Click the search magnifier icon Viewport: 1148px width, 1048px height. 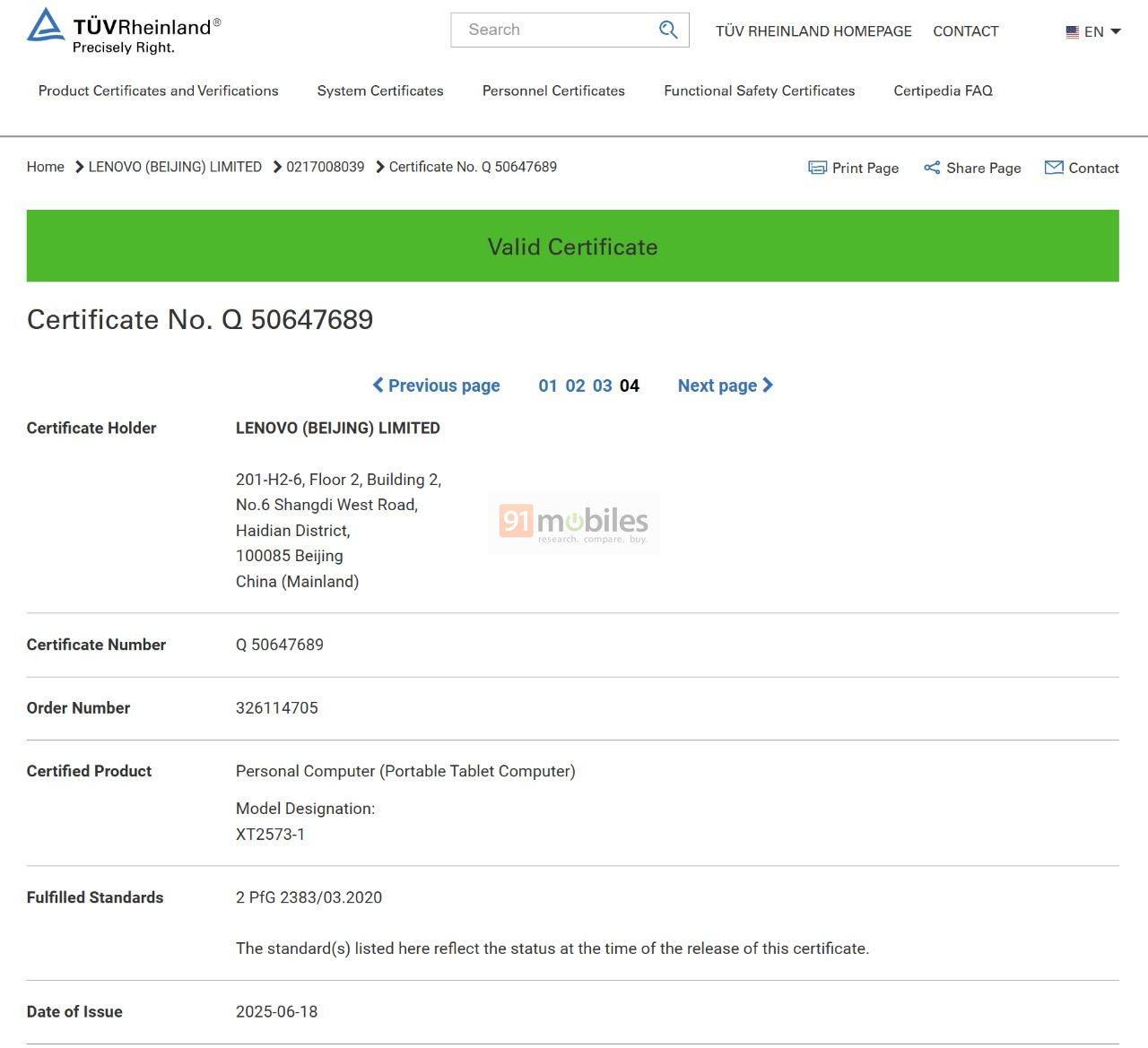668,30
